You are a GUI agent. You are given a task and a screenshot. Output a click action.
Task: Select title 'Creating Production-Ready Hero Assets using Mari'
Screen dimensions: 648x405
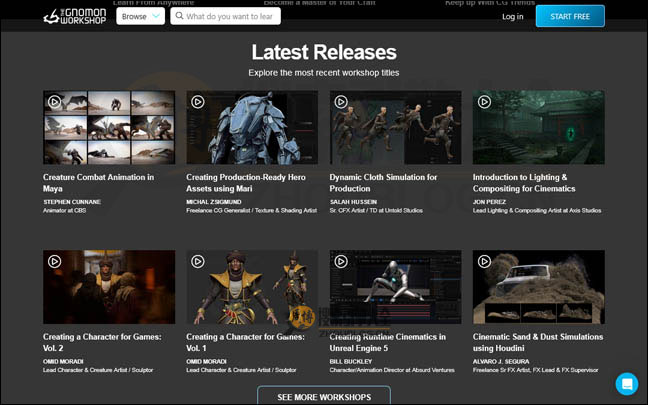click(246, 183)
